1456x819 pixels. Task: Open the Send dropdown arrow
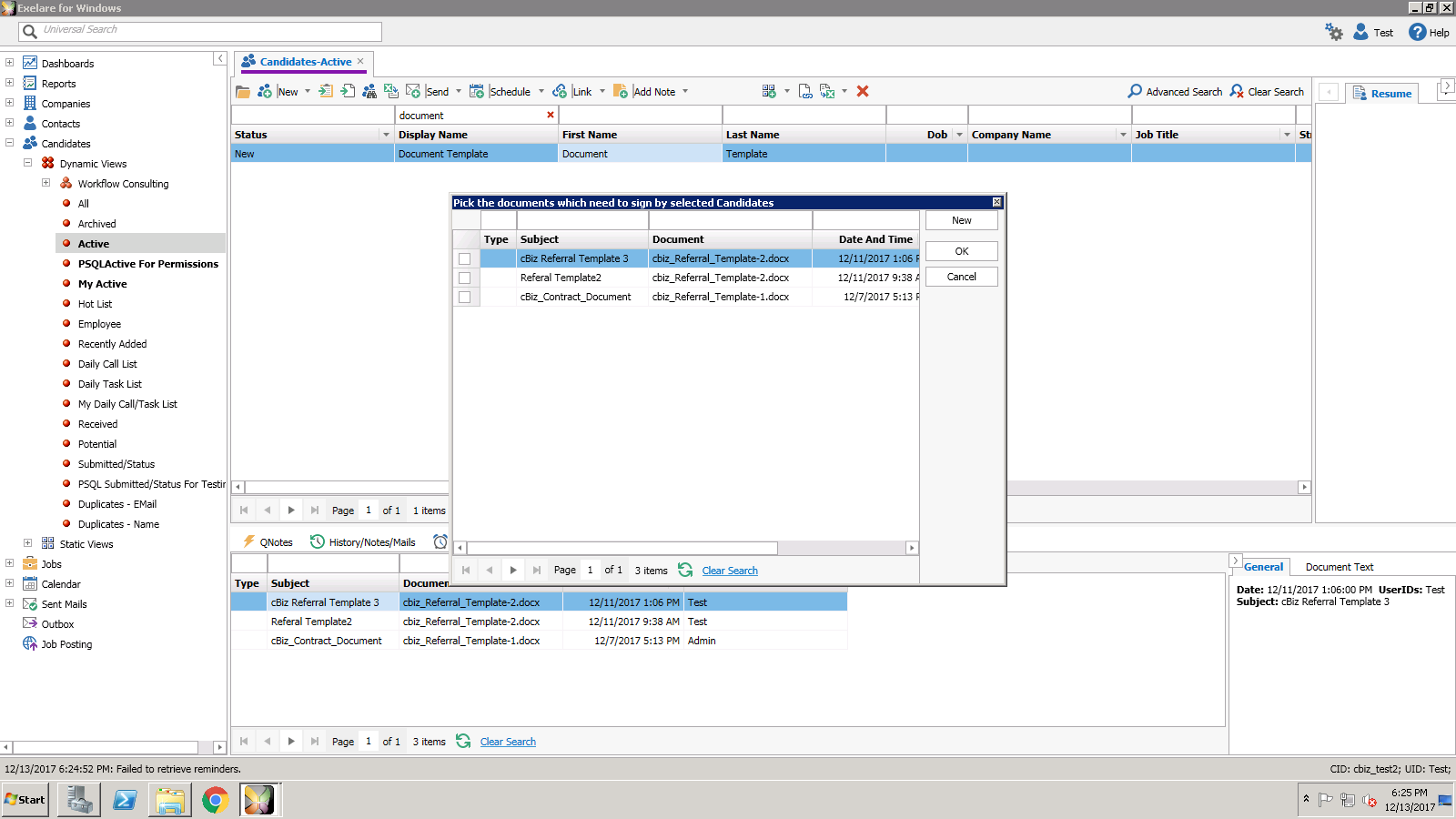(x=459, y=91)
